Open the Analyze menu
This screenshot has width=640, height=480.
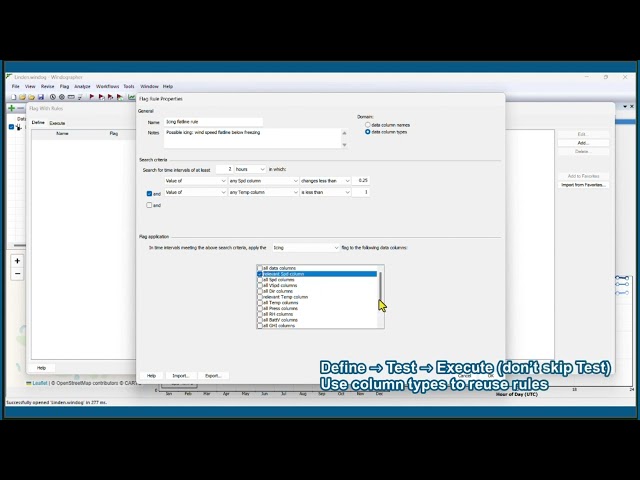pos(82,87)
